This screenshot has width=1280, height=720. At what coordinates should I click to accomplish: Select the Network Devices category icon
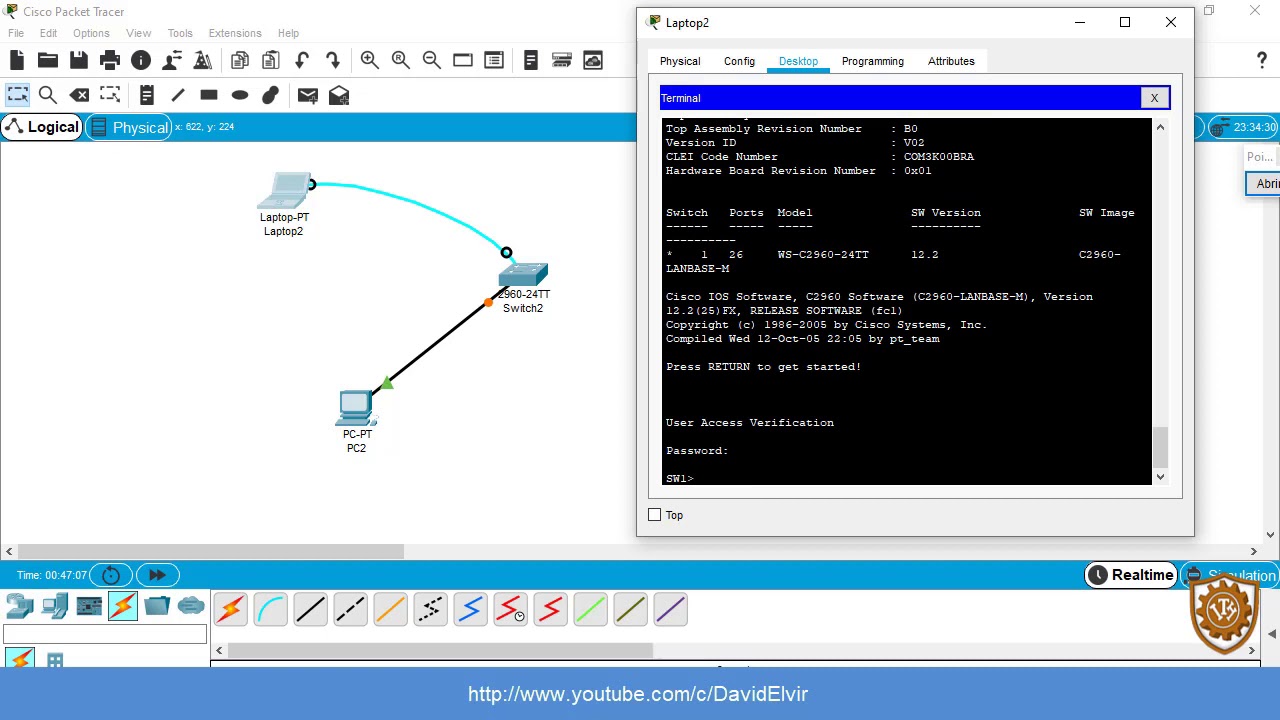(20, 606)
